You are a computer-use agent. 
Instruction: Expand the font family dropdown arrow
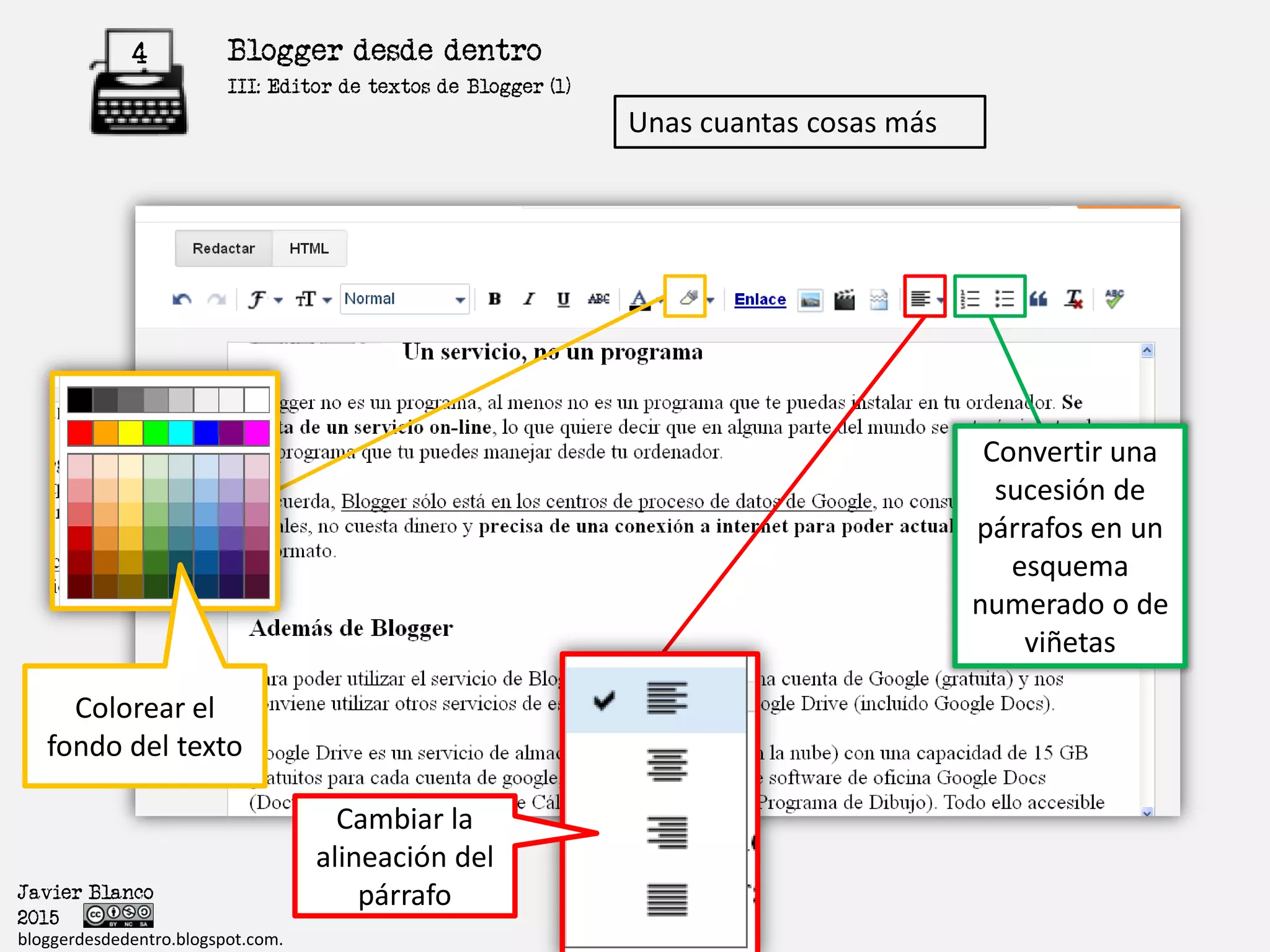point(278,301)
